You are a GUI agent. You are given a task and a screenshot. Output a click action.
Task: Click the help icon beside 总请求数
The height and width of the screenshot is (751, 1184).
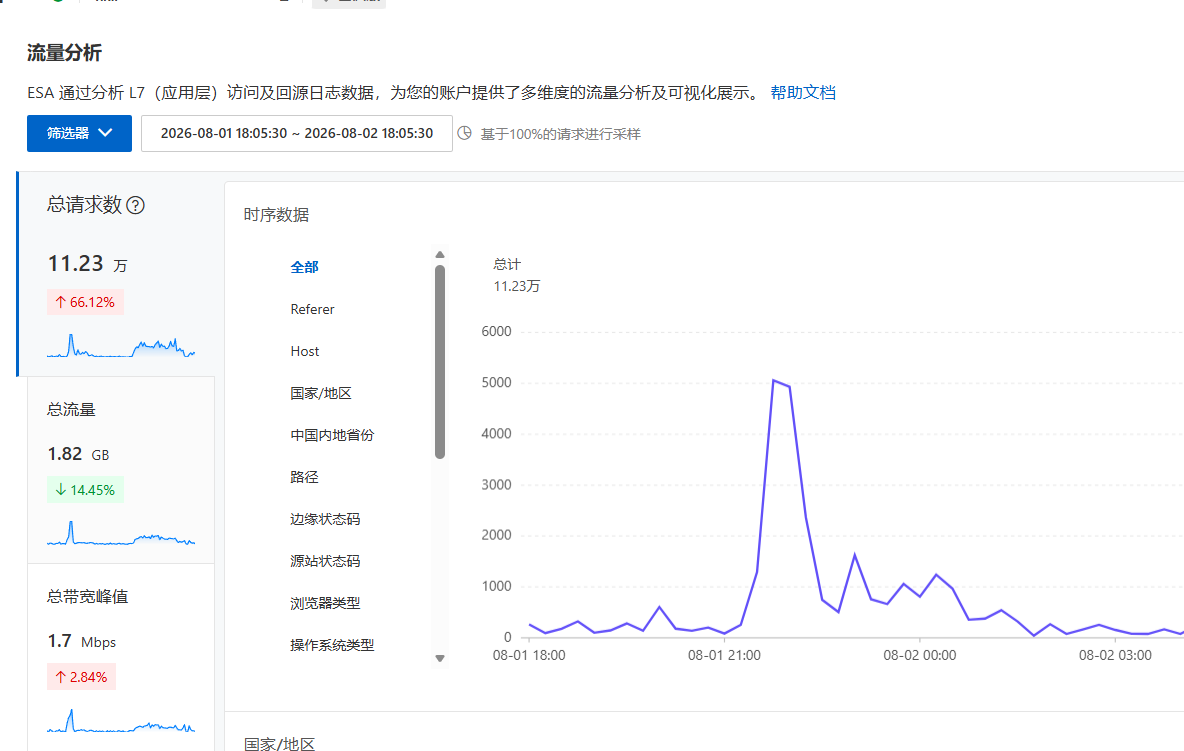[135, 205]
